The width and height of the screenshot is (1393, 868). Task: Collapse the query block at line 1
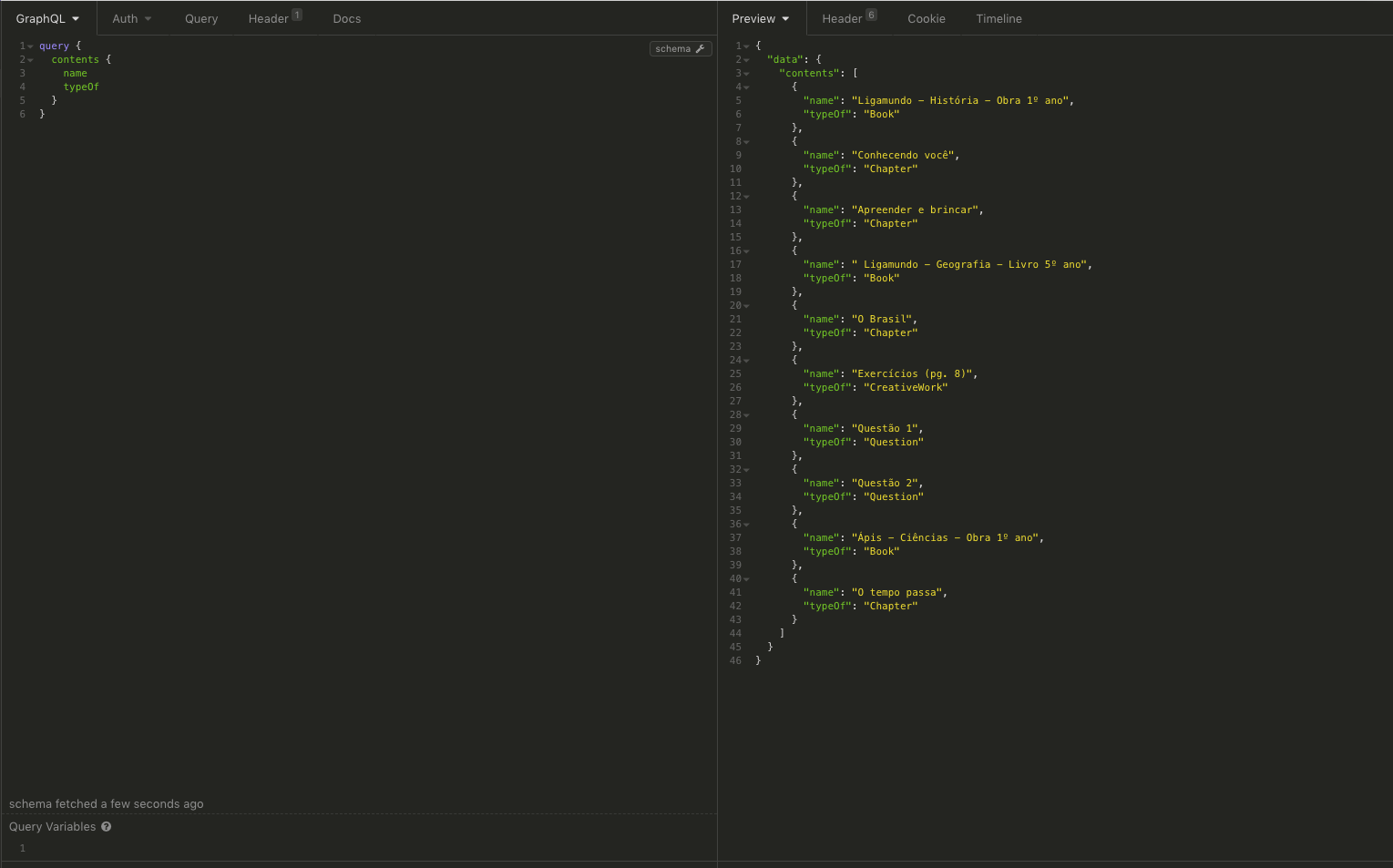(x=30, y=46)
